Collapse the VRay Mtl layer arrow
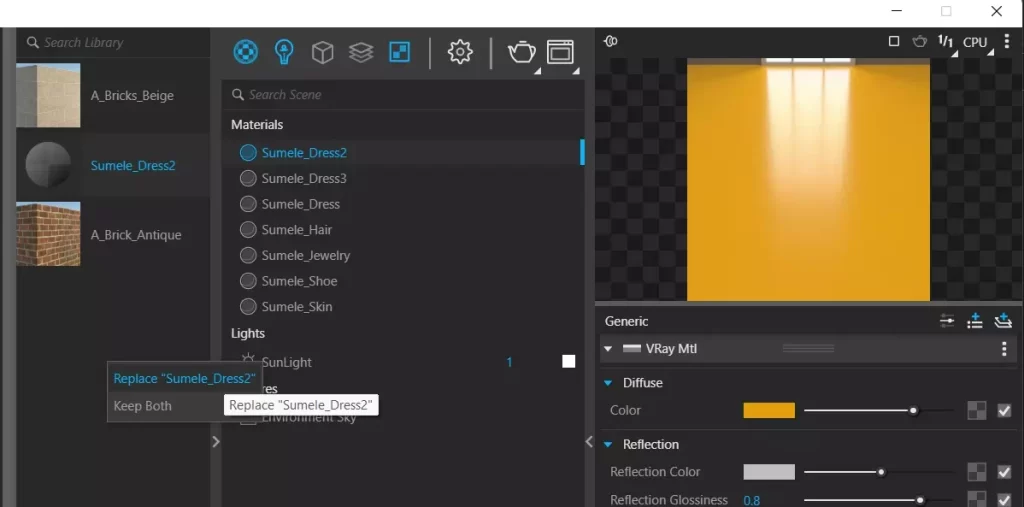Screen dimensions: 1024x507 pyautogui.click(x=608, y=349)
